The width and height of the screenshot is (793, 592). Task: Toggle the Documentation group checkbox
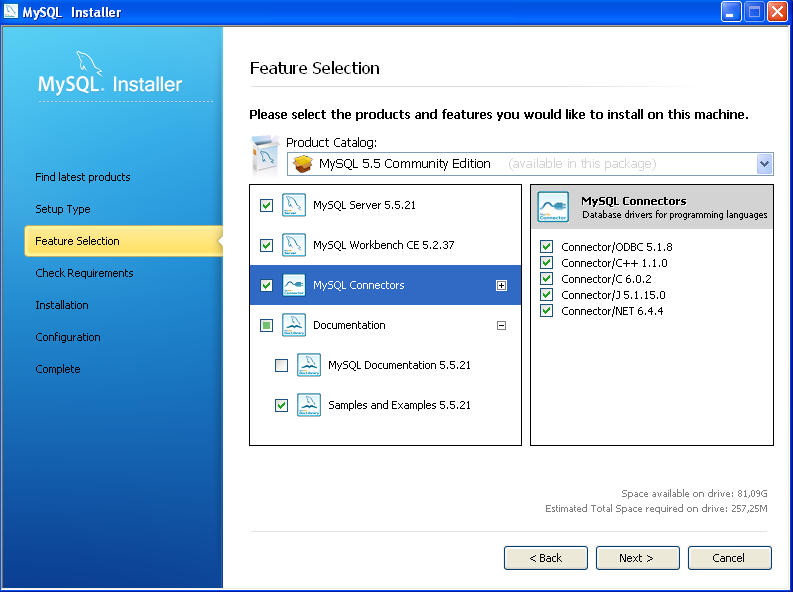pyautogui.click(x=267, y=325)
